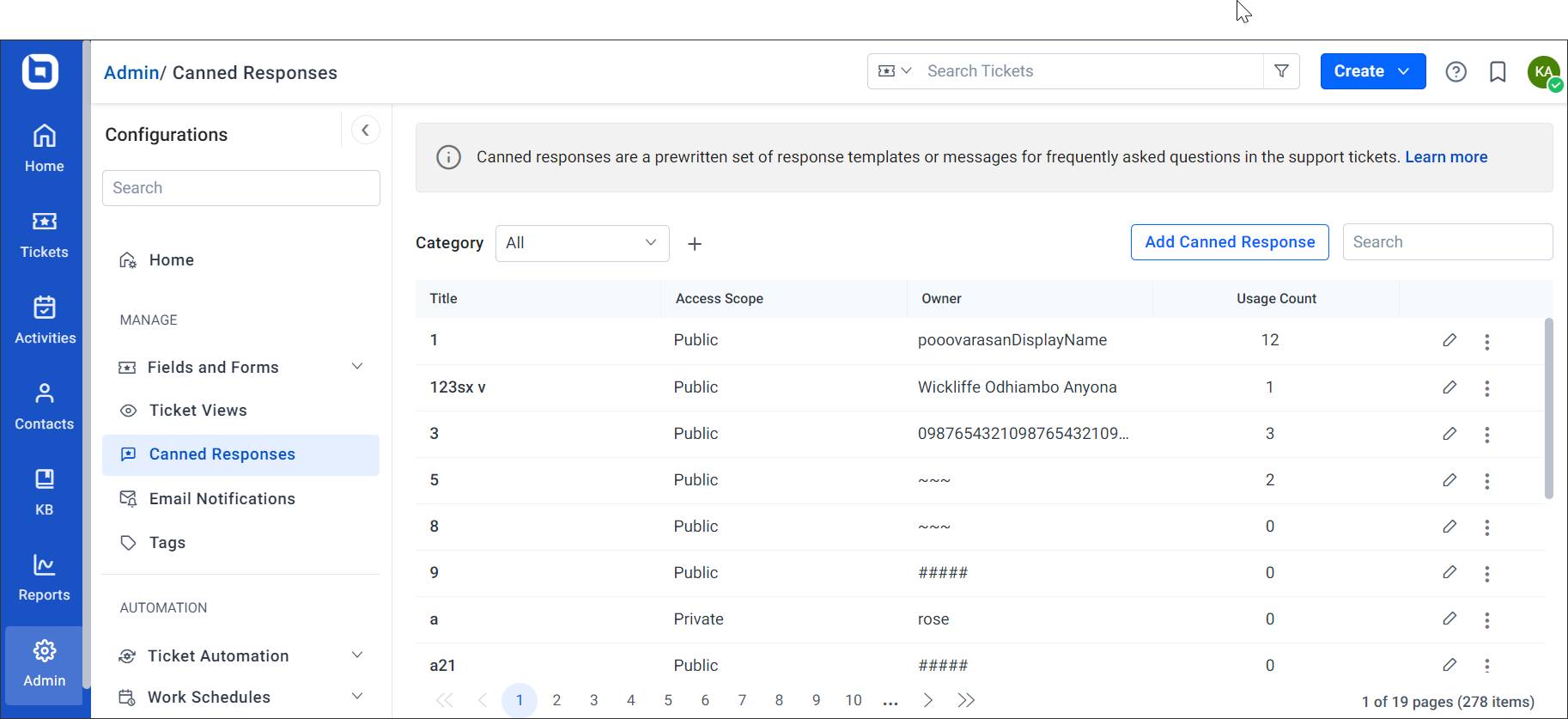The image size is (1568, 719).
Task: Sort by the Title column header
Action: [443, 299]
